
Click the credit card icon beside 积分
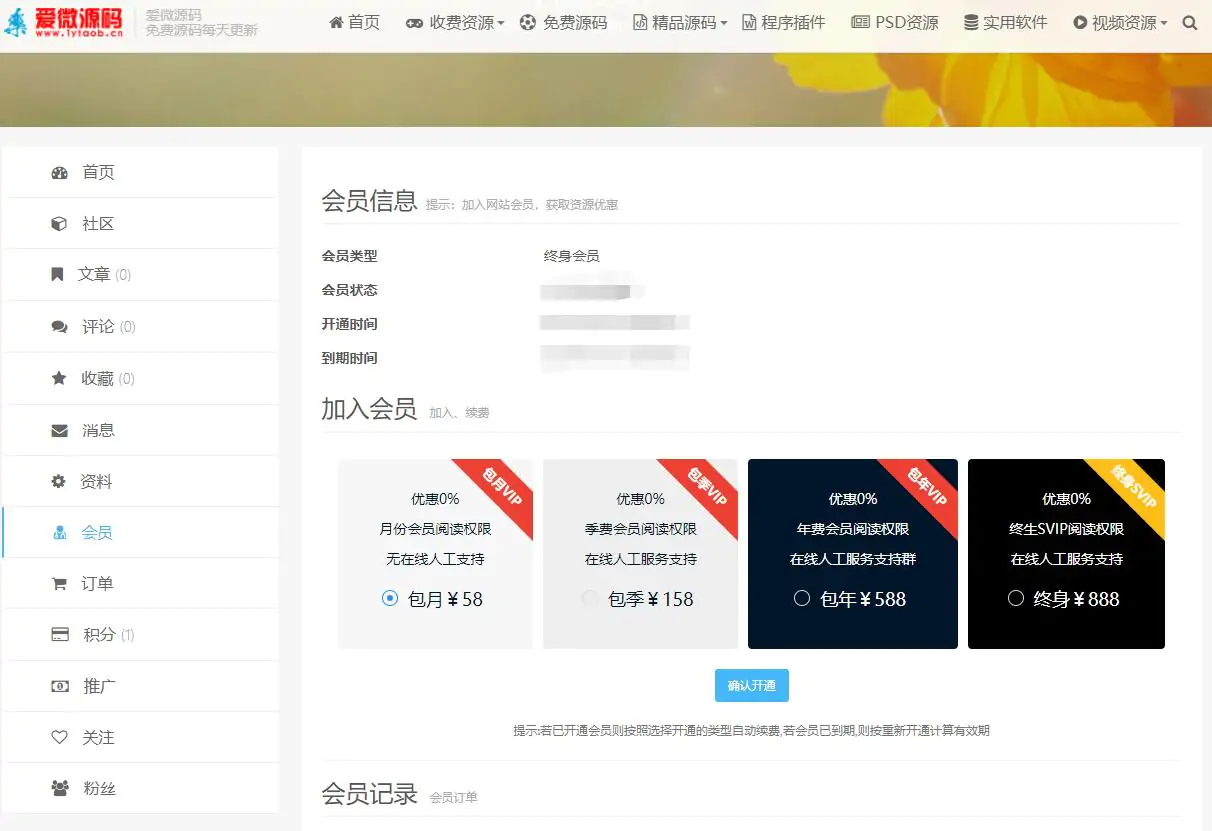pyautogui.click(x=60, y=634)
